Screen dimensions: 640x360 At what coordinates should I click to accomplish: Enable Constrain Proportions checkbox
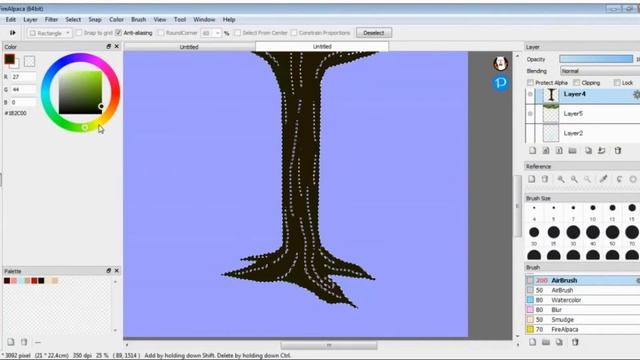point(294,33)
